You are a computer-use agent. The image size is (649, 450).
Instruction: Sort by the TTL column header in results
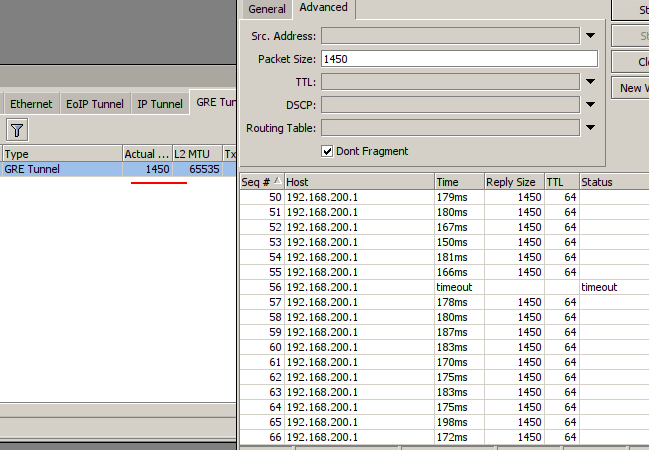point(562,182)
